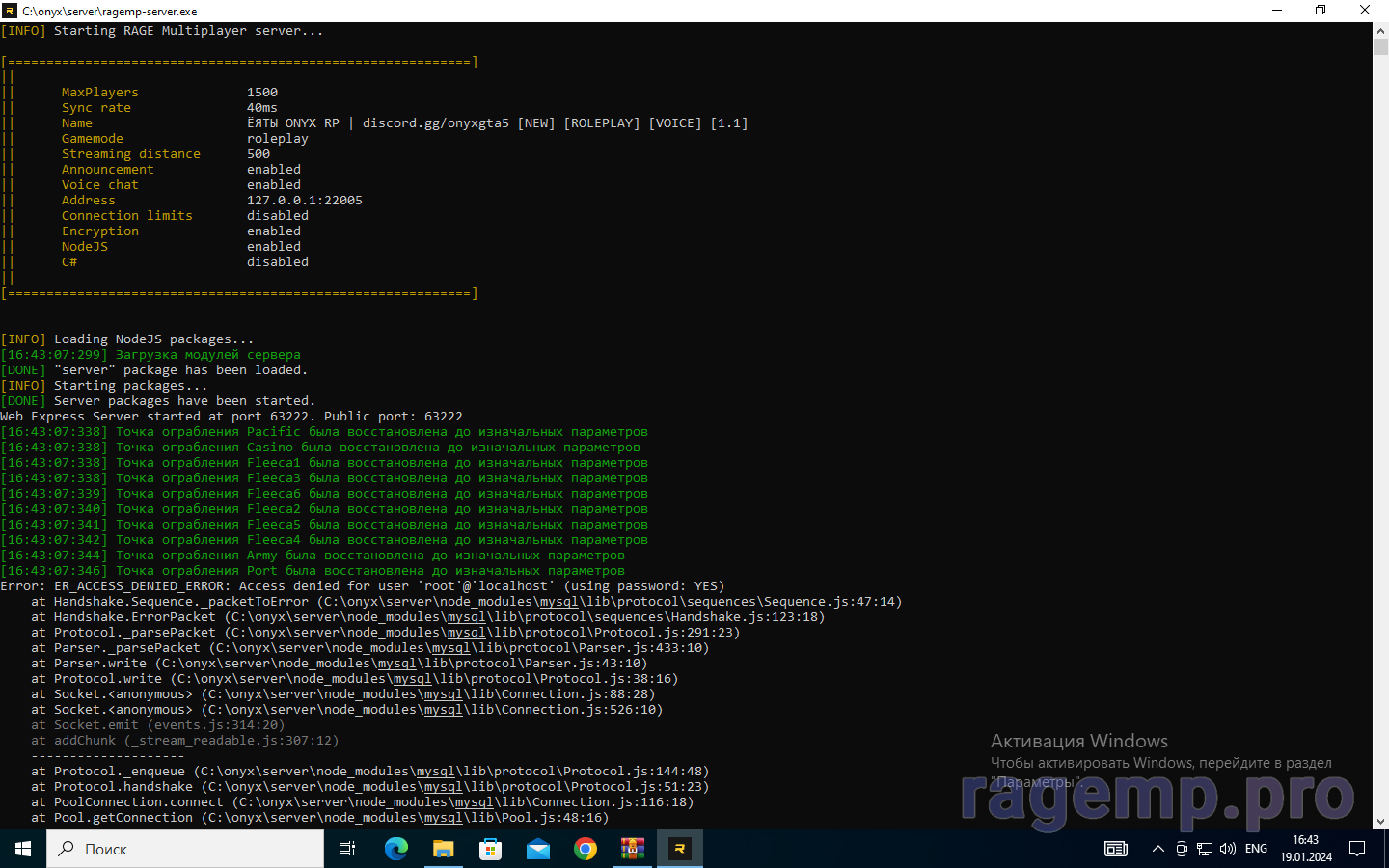Click the log line mentioning 'Pacific'
The image size is (1389, 868).
click(x=324, y=432)
